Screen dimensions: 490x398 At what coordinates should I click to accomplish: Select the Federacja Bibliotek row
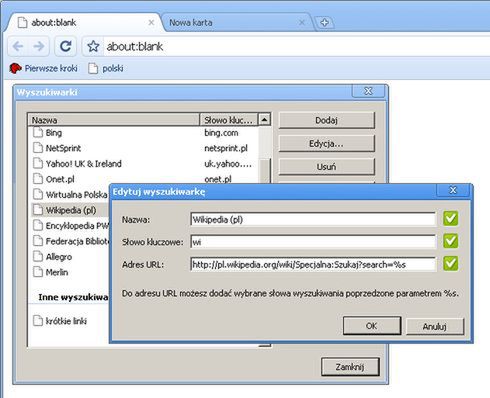click(x=70, y=241)
